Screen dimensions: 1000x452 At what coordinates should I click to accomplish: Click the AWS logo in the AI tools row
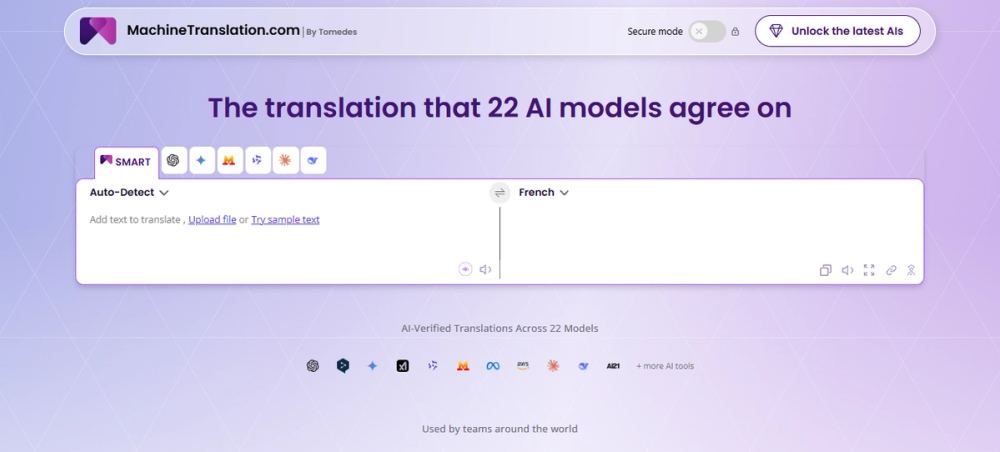point(523,366)
